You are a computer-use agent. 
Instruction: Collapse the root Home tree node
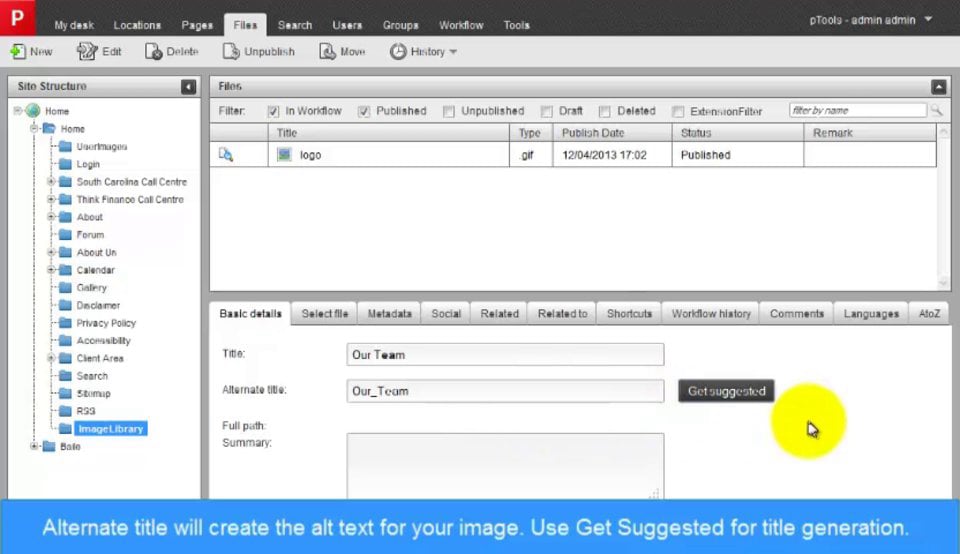click(18, 111)
